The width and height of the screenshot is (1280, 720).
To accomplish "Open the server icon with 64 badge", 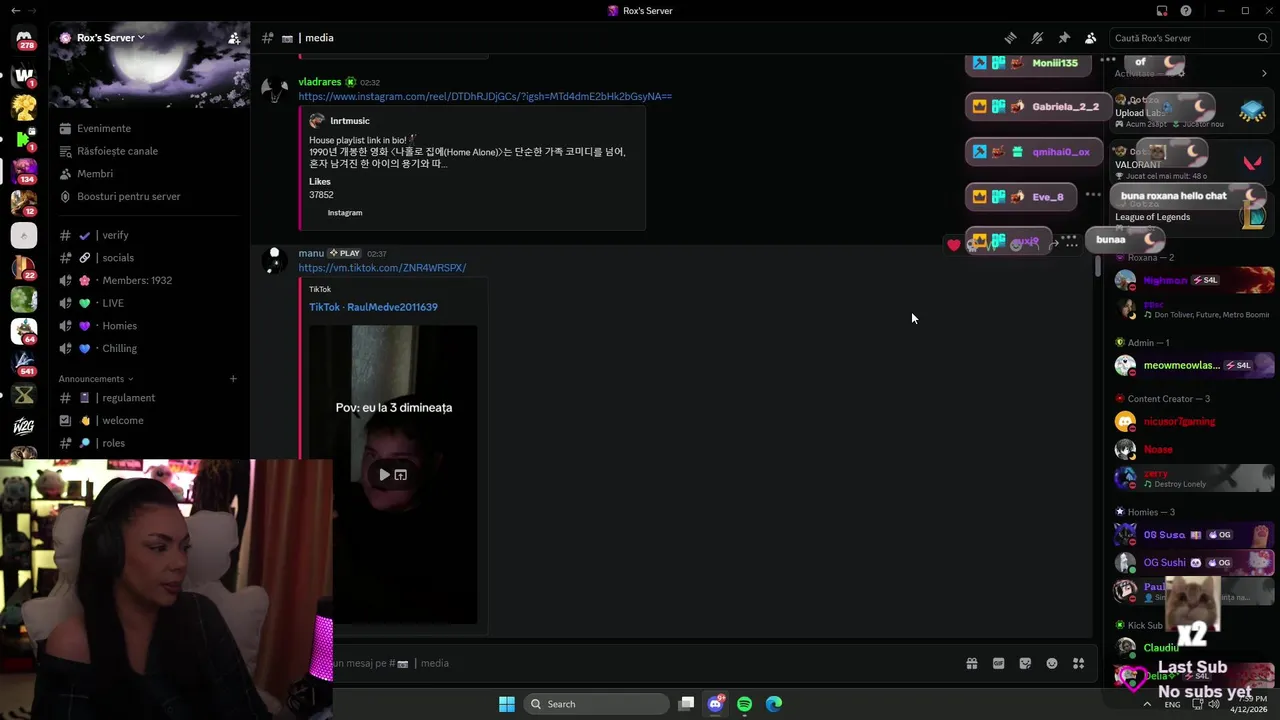I will tap(24, 331).
